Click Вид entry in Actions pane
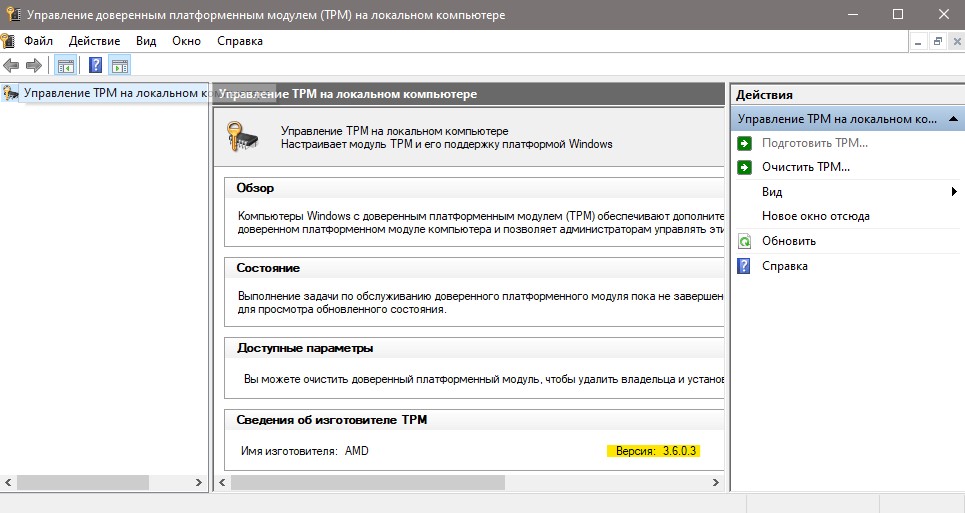The image size is (965, 513). 772,192
